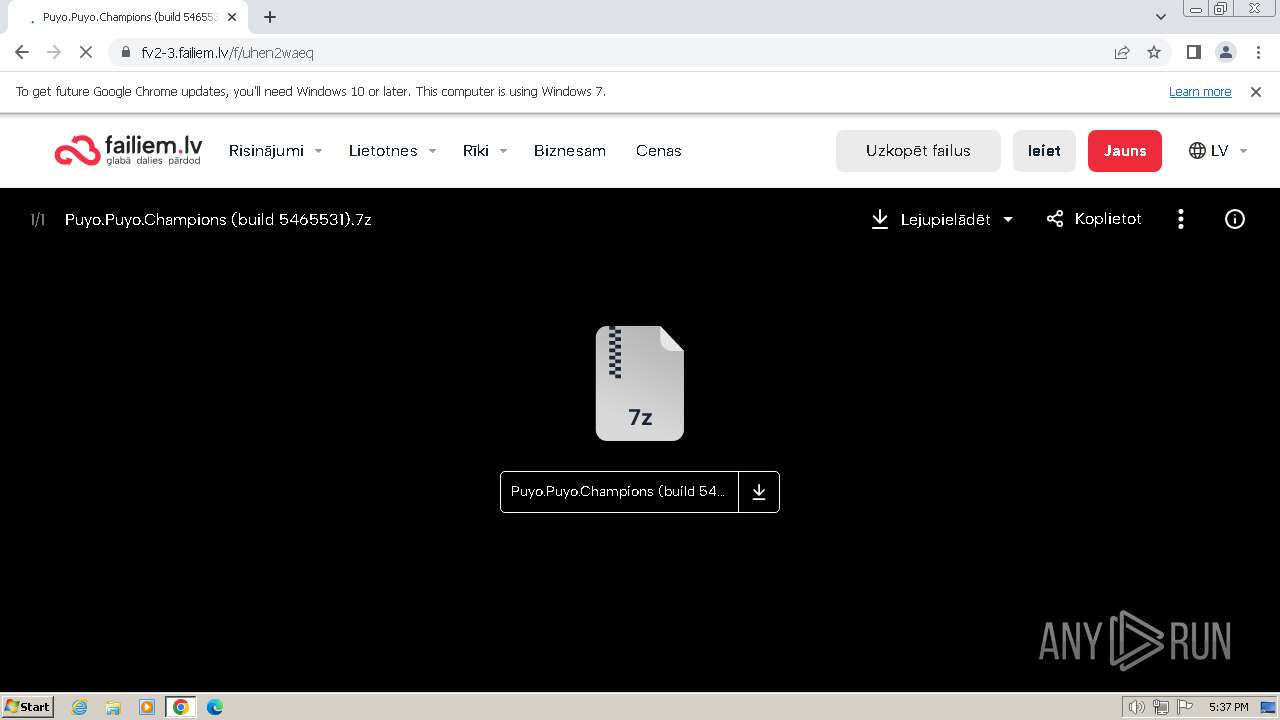View site info via the lock icon

pyautogui.click(x=125, y=53)
